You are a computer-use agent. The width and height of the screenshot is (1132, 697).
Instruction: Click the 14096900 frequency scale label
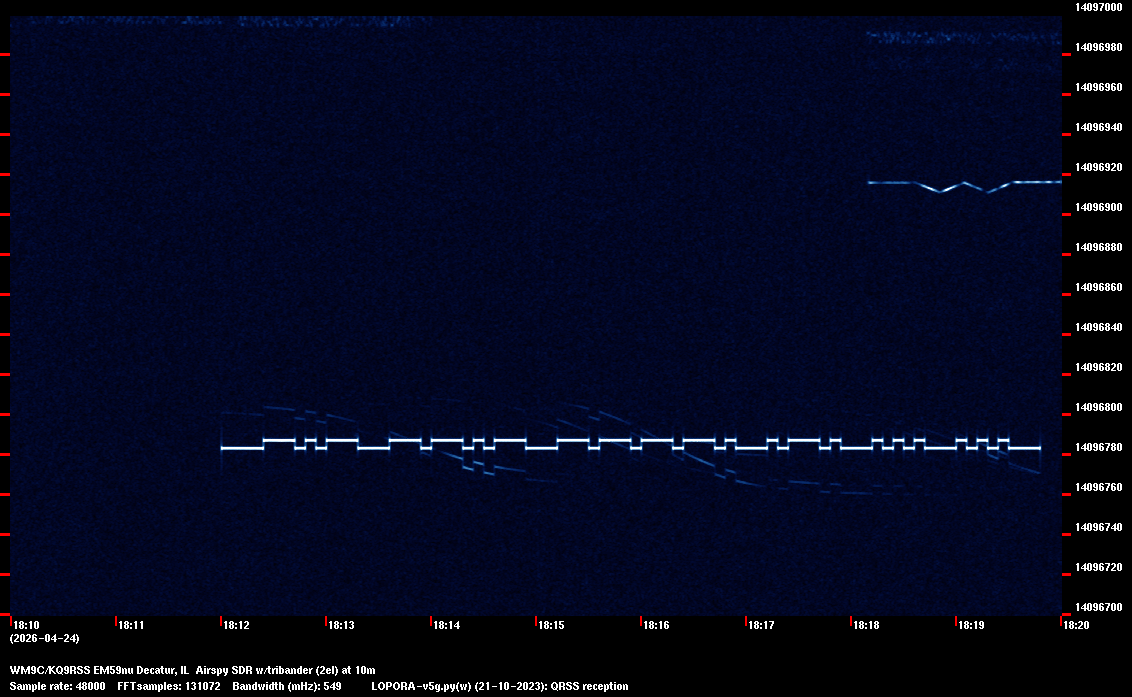point(1097,207)
